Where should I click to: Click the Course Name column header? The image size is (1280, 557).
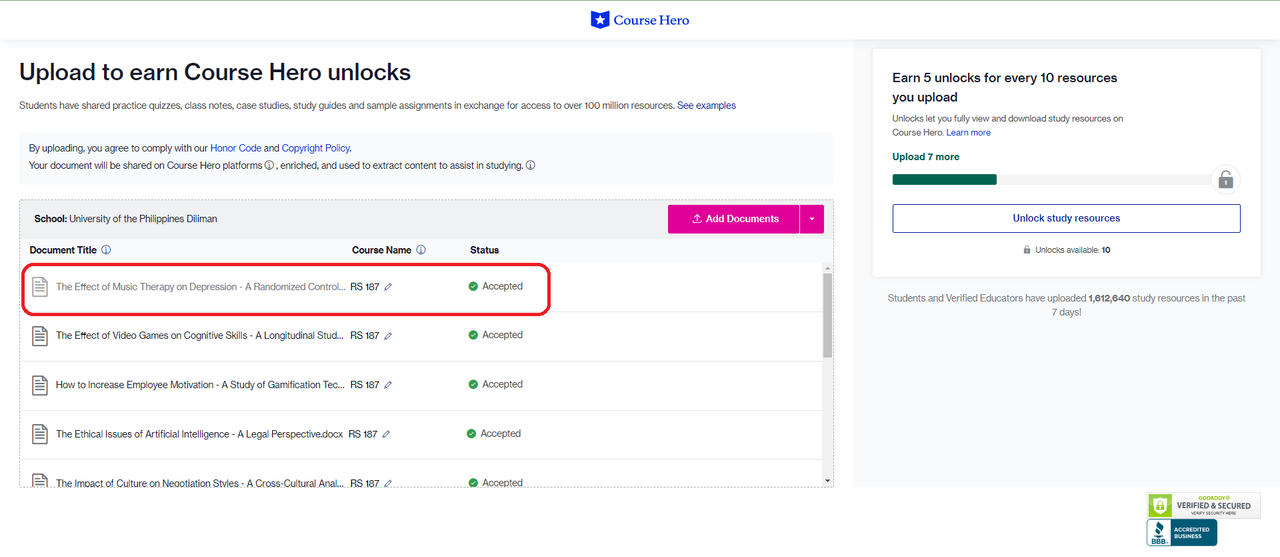381,250
